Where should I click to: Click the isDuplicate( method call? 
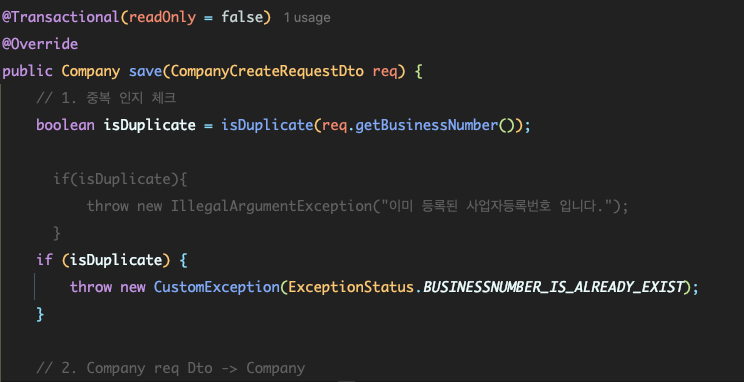[x=267, y=125]
